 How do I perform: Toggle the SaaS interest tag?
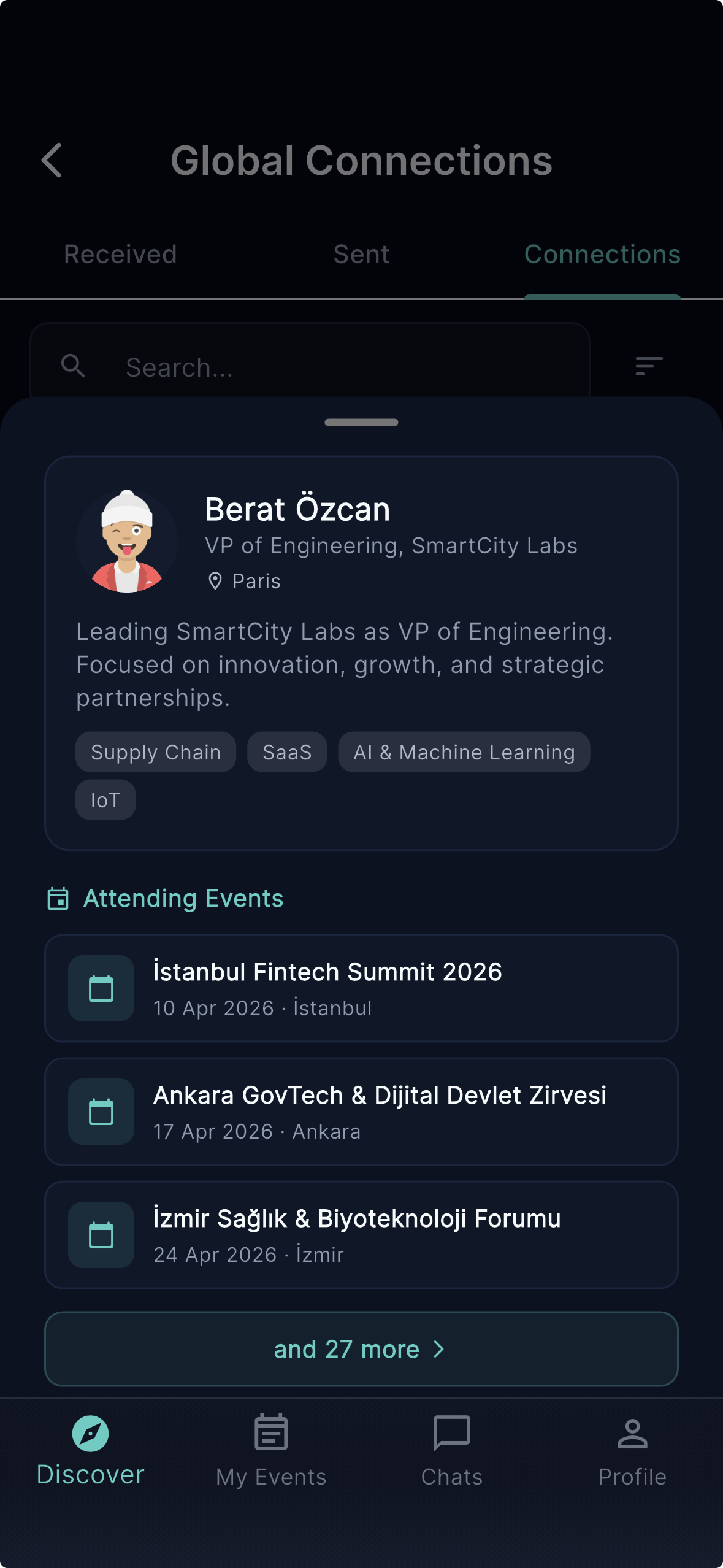(x=287, y=751)
